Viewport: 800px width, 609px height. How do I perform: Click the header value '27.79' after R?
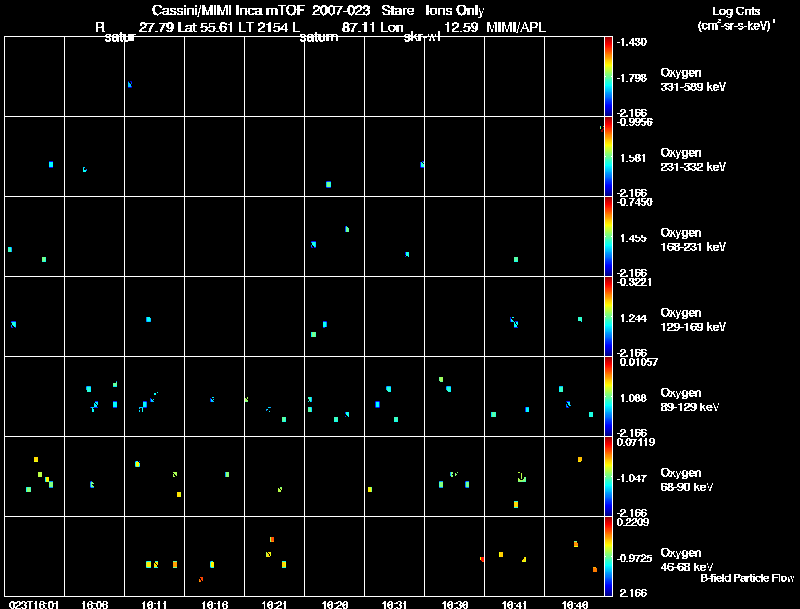point(157,28)
